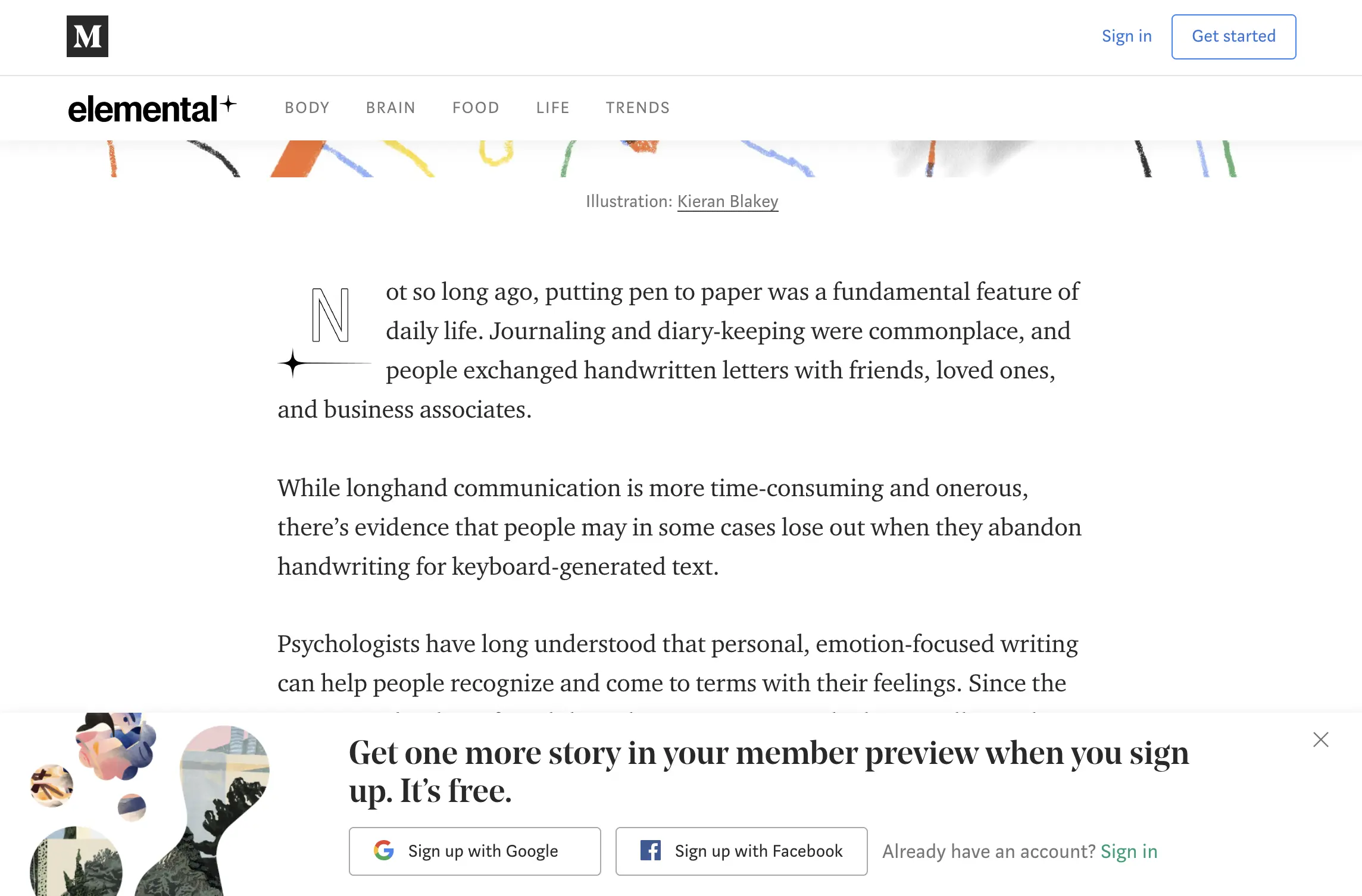Sign up with Google
Image resolution: width=1362 pixels, height=896 pixels.
click(x=474, y=851)
